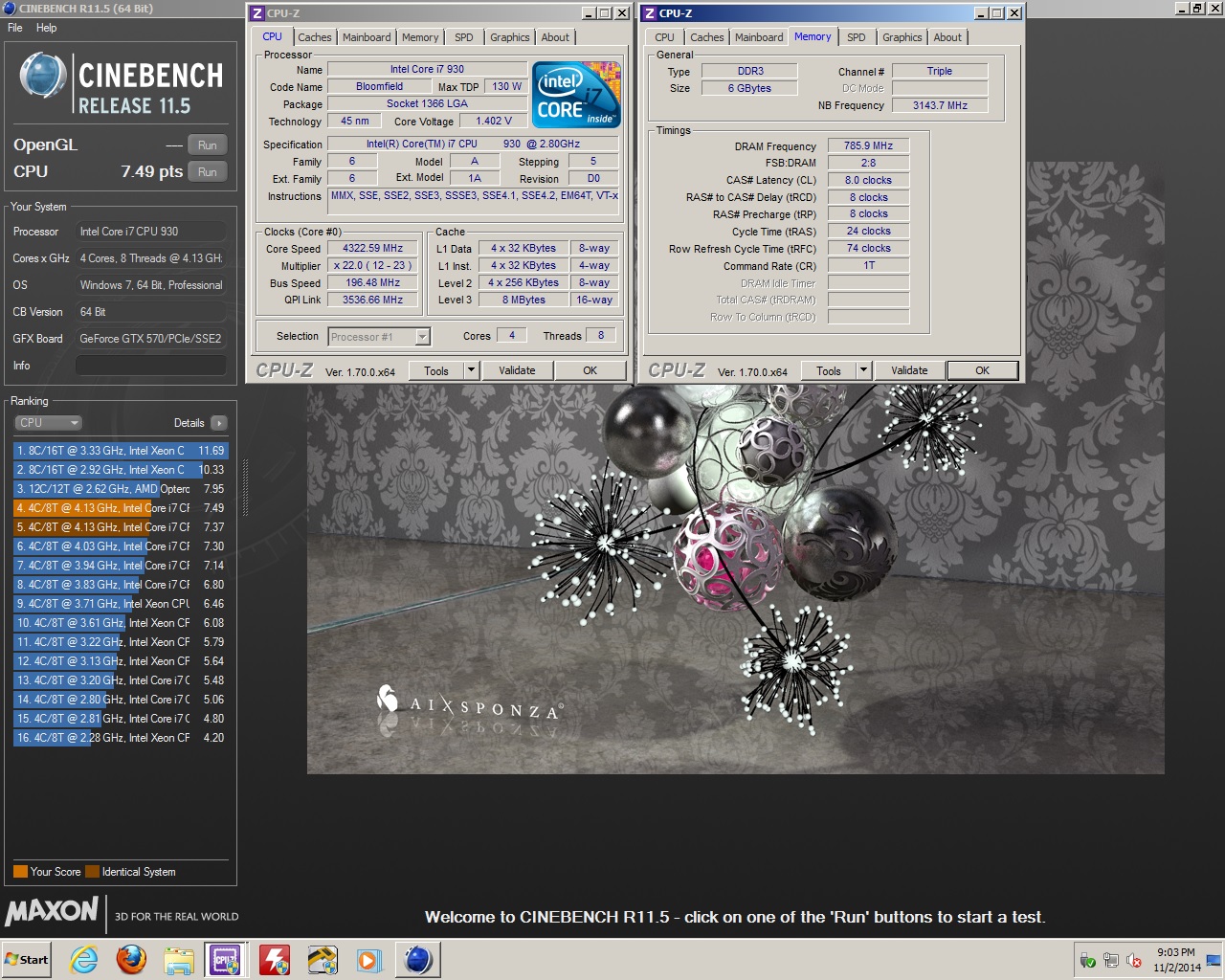This screenshot has width=1225, height=980.
Task: Expand the Tools arrow in the left CPU-Z window
Action: click(x=471, y=370)
